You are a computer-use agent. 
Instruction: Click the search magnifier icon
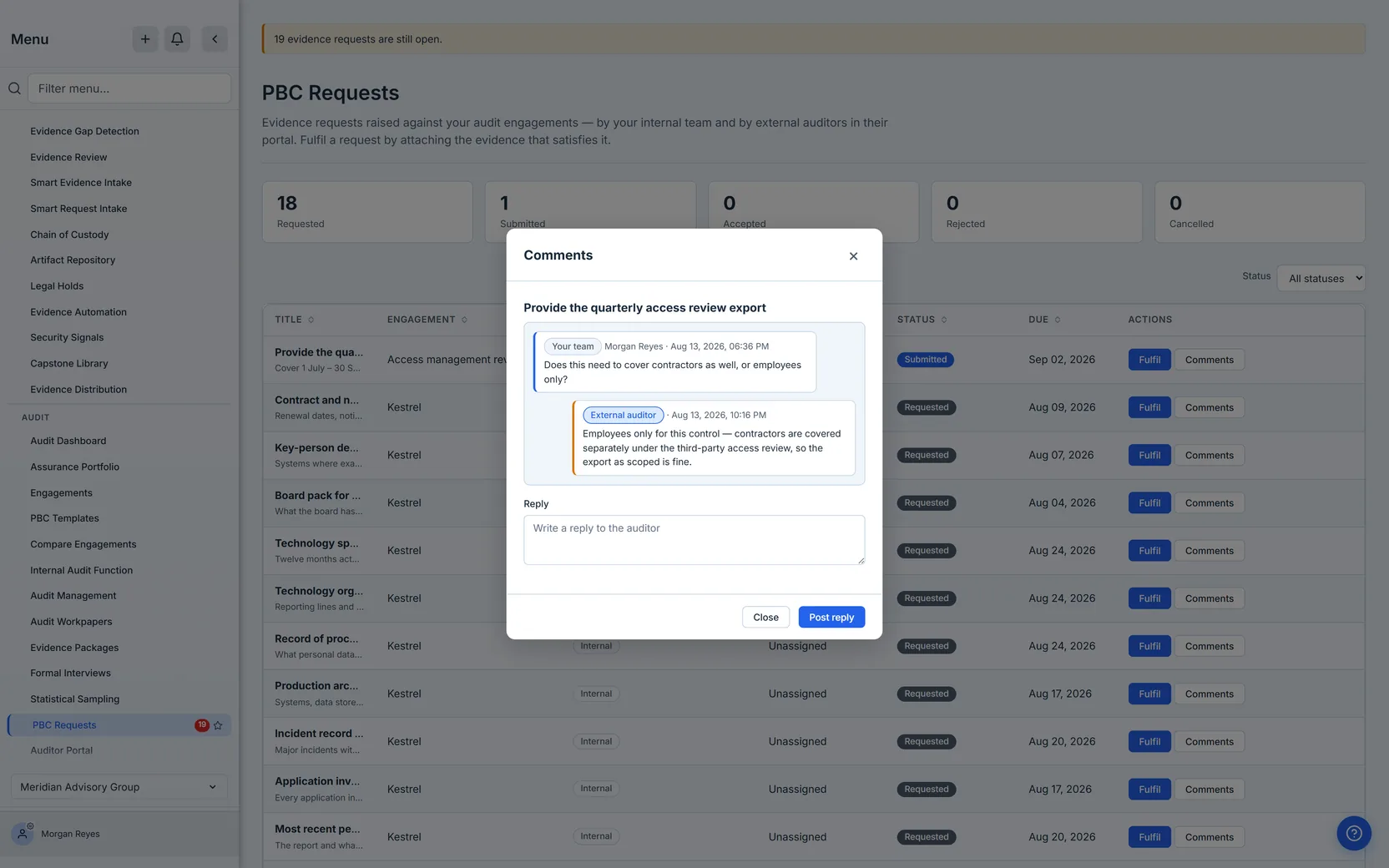14,88
